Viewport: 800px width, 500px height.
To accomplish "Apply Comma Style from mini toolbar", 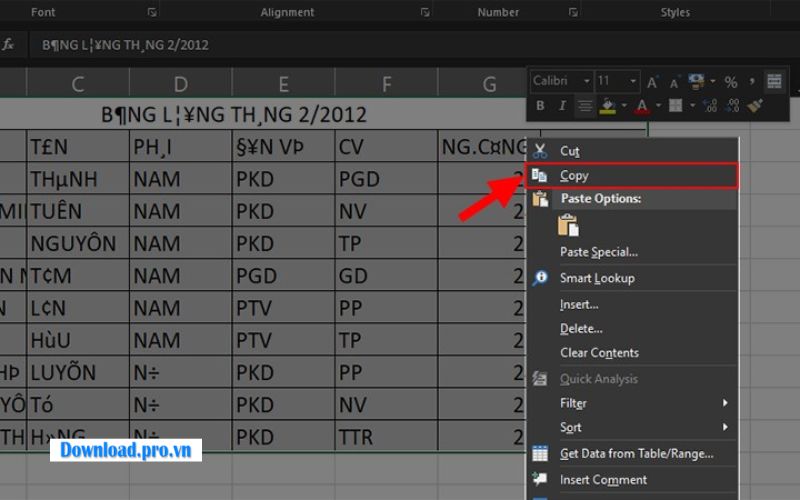I will click(752, 82).
